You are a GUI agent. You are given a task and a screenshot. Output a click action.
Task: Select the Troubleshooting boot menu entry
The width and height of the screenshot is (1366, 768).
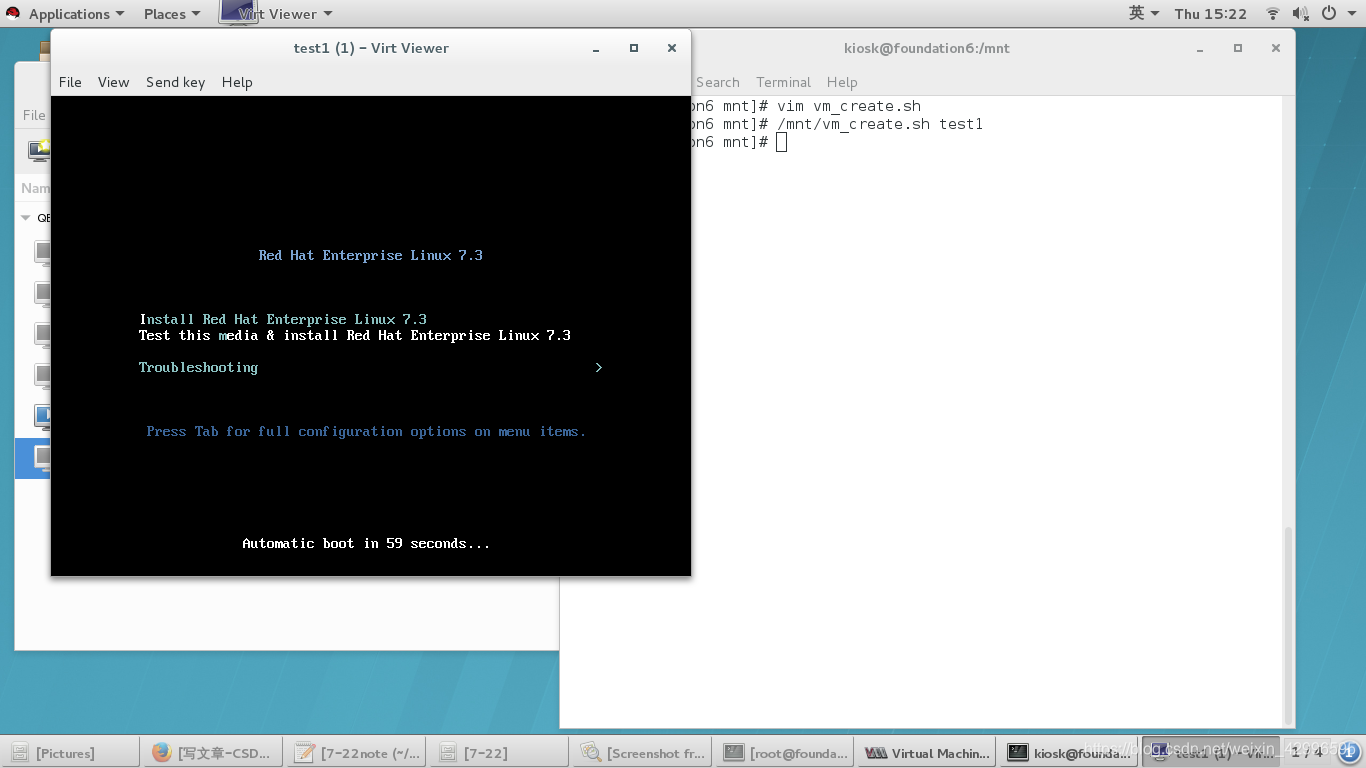(x=198, y=367)
